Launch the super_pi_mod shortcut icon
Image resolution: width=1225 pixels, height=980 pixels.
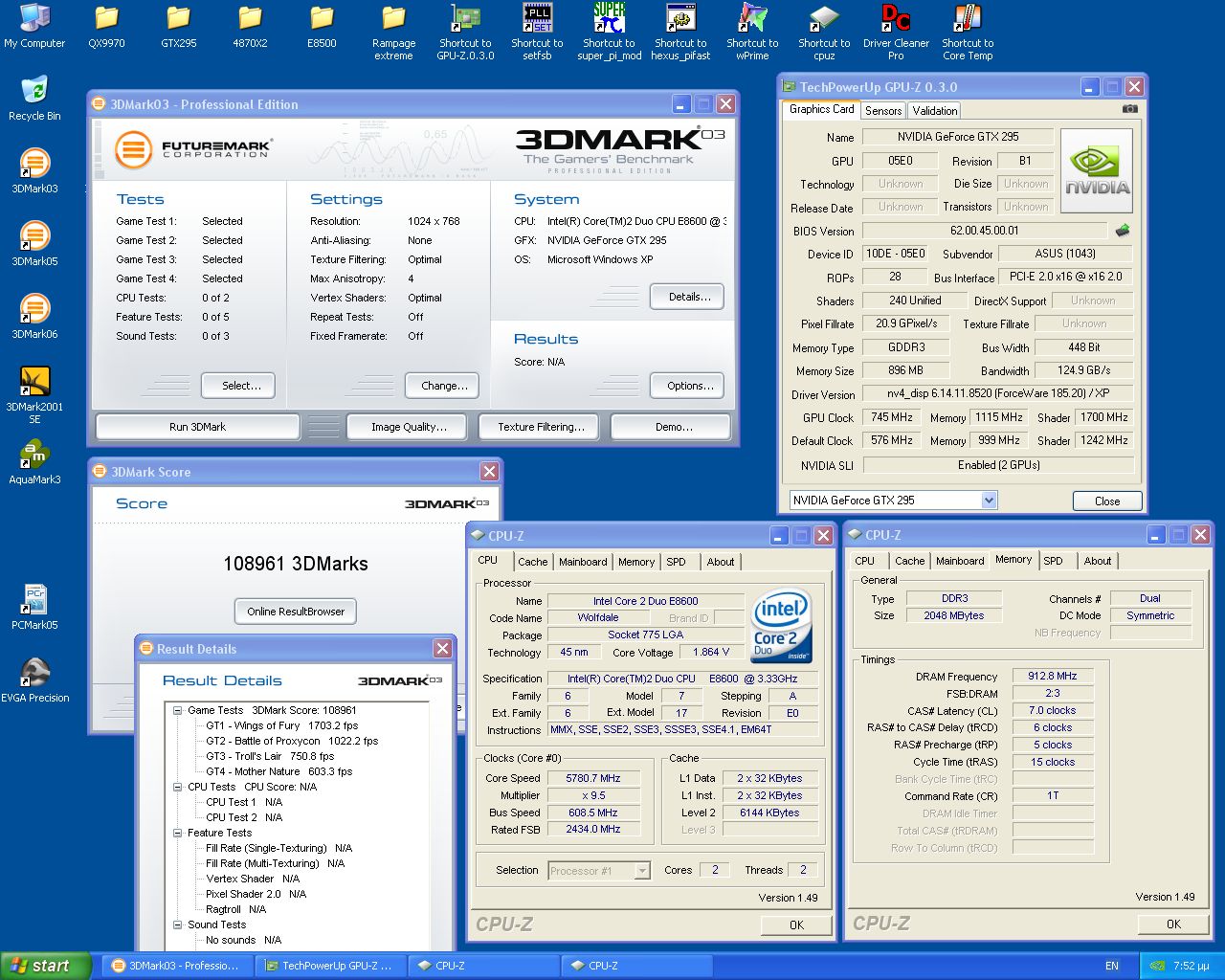tap(609, 33)
